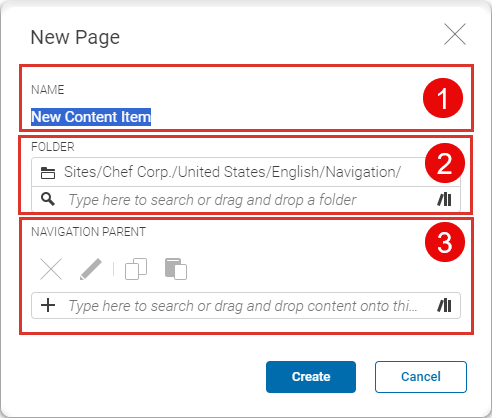Open library from folder search field
This screenshot has width=492, height=418.
click(444, 200)
